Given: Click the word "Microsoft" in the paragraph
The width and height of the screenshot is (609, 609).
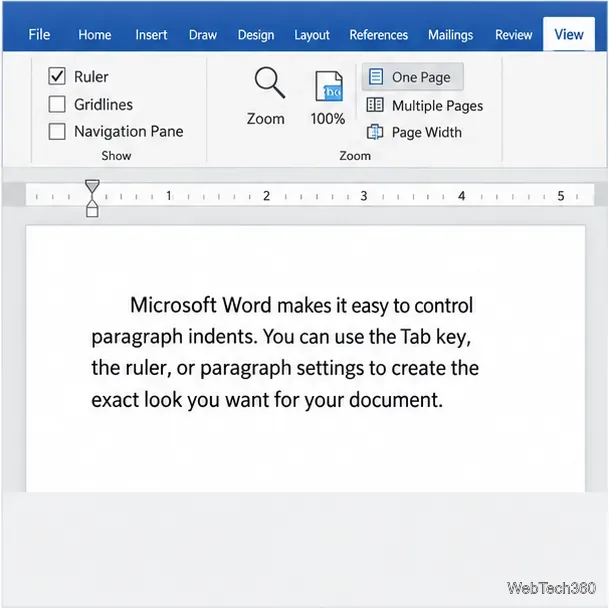Looking at the screenshot, I should (173, 305).
